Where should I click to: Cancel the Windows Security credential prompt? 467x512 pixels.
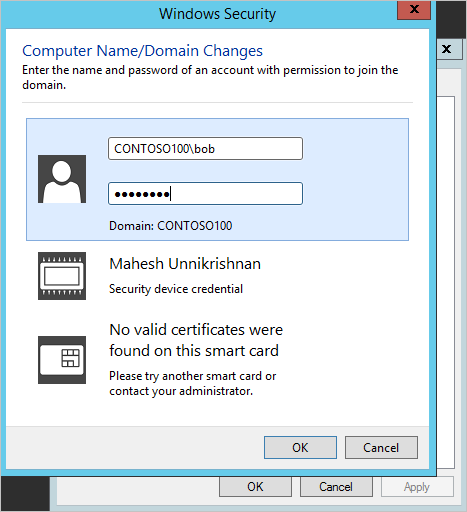(x=381, y=448)
